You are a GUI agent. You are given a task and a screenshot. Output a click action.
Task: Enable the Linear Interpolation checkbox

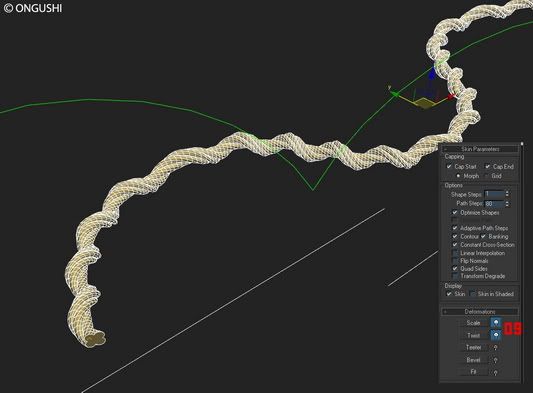(x=455, y=253)
